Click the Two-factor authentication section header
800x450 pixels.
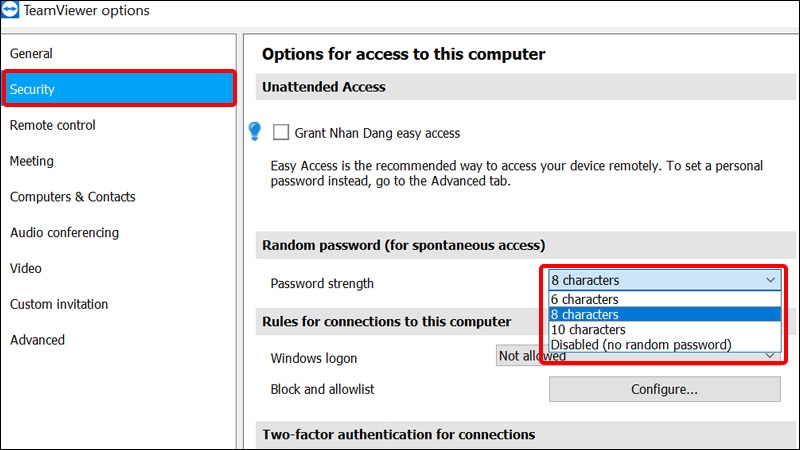click(398, 434)
